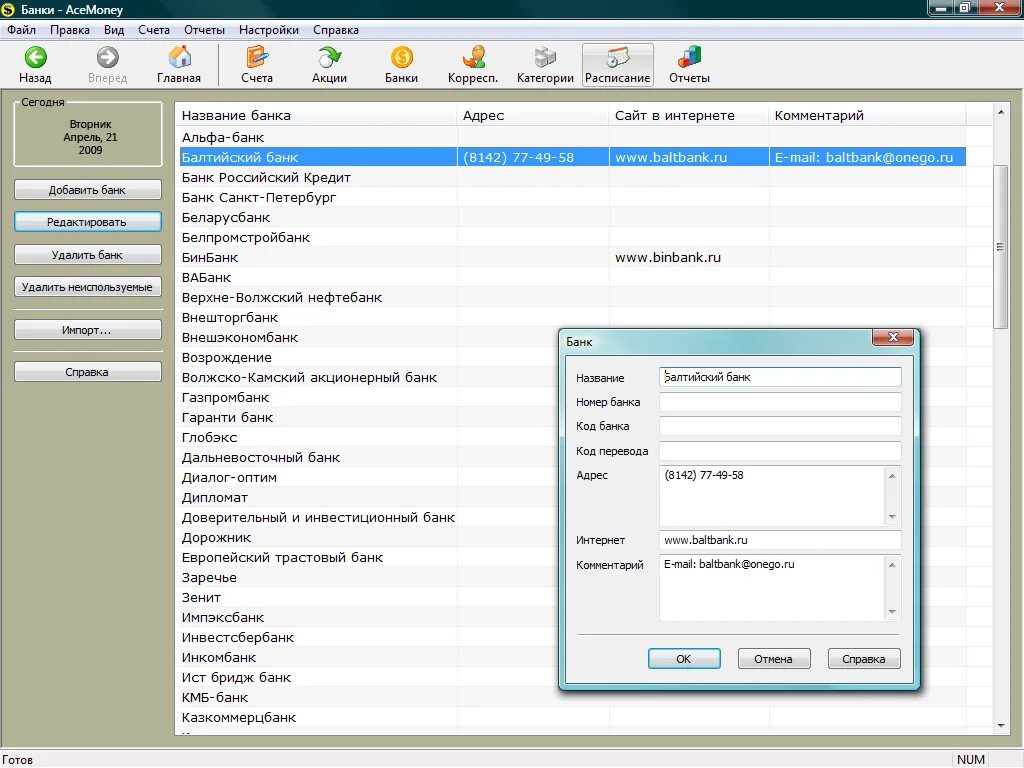Open the Счета menu in menu bar

tap(153, 30)
